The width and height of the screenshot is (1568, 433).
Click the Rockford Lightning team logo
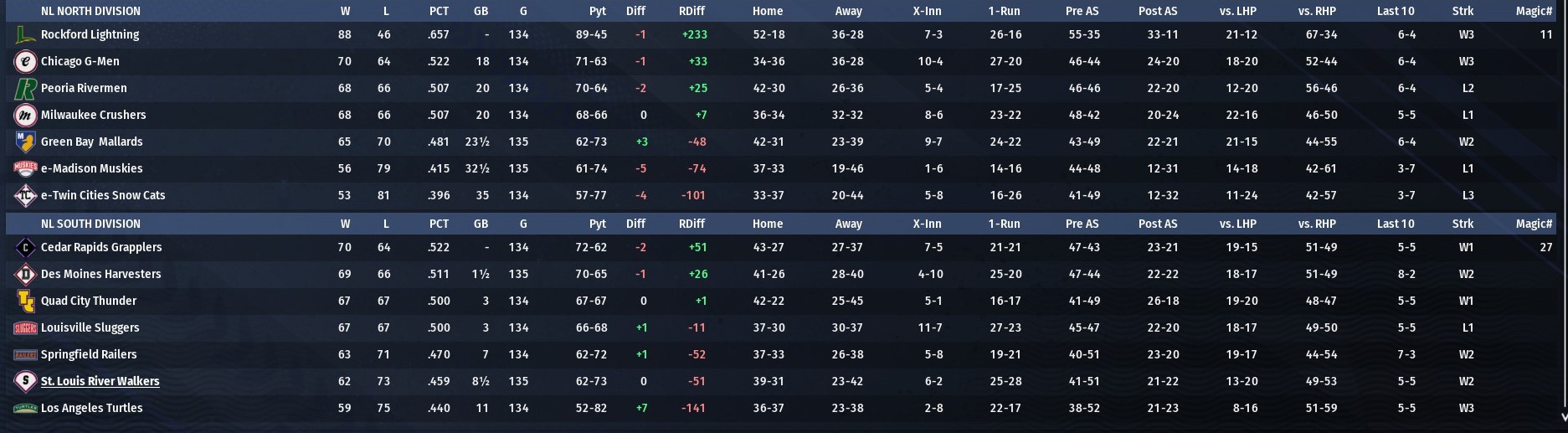click(25, 35)
